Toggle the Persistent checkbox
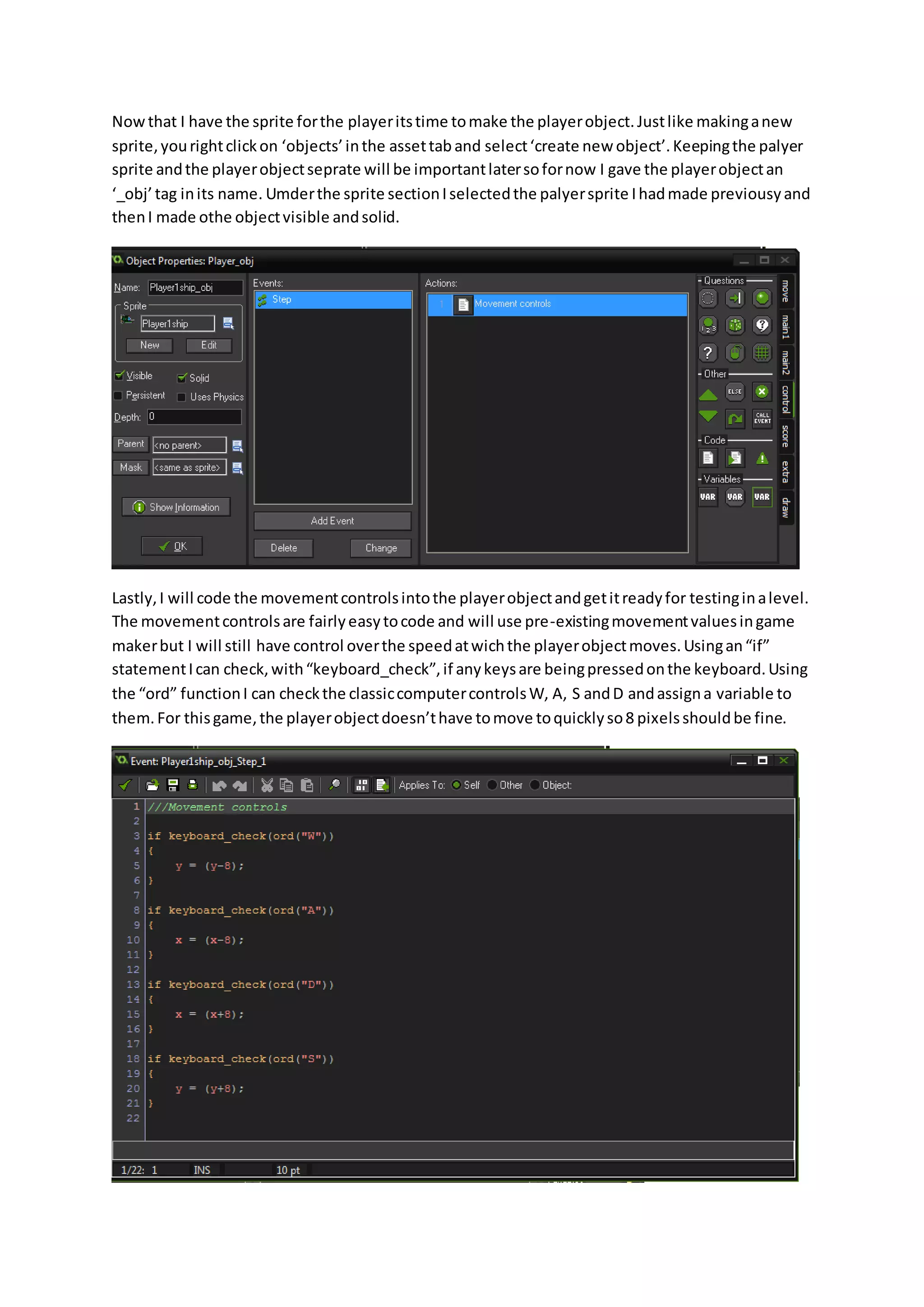Screen dimensions: 924x1307 click(118, 396)
